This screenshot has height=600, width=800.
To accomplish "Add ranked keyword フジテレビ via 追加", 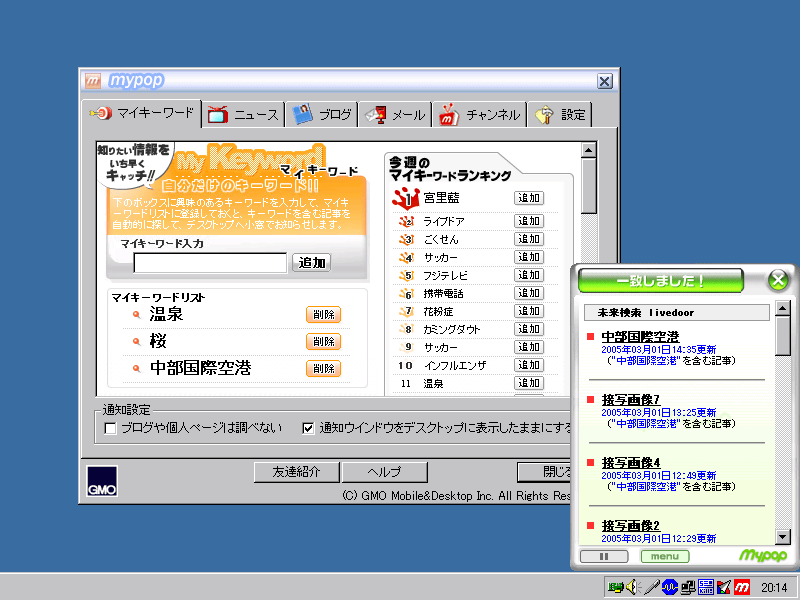I will tap(529, 275).
